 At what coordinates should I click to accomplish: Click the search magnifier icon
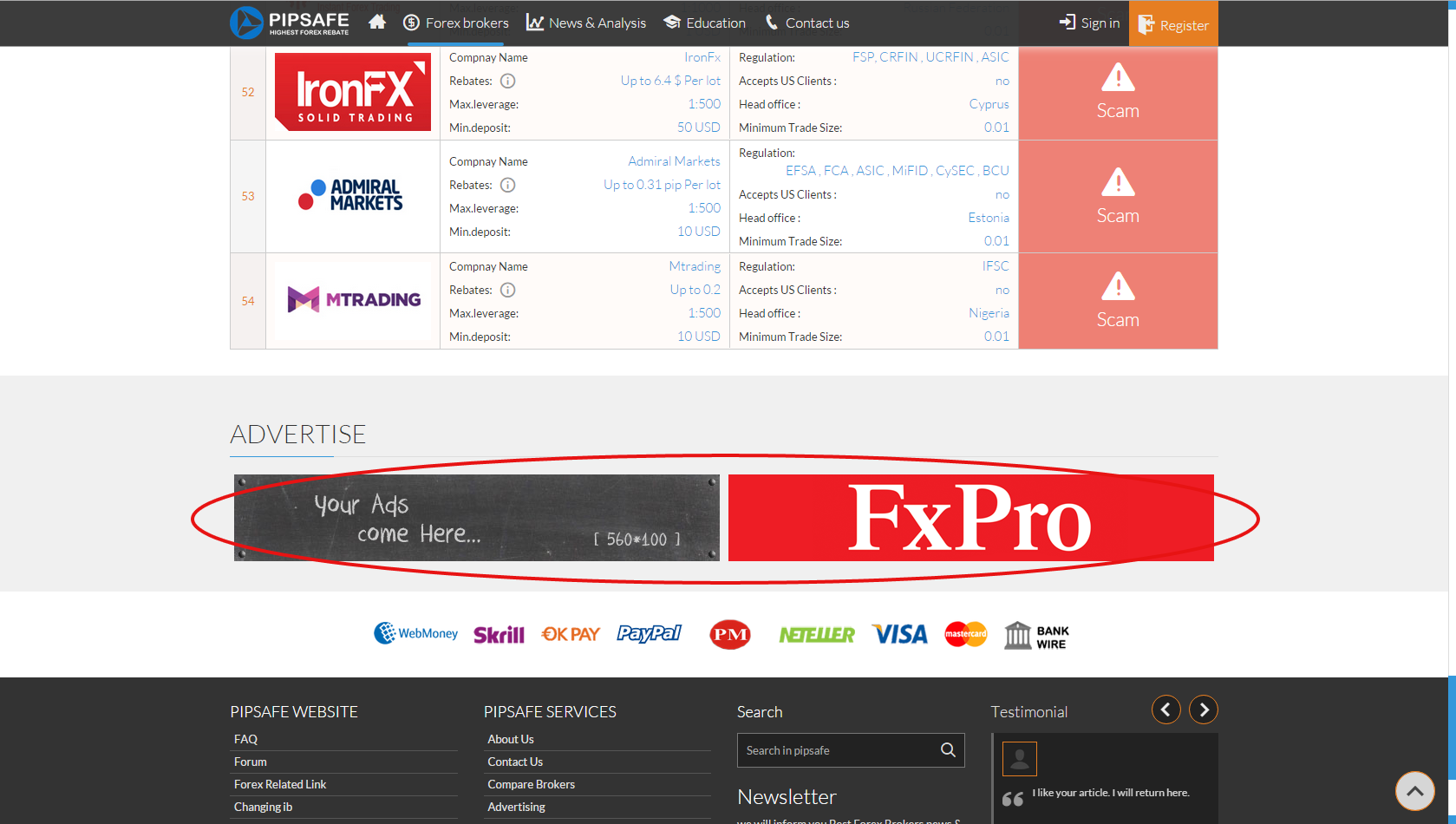pyautogui.click(x=949, y=750)
